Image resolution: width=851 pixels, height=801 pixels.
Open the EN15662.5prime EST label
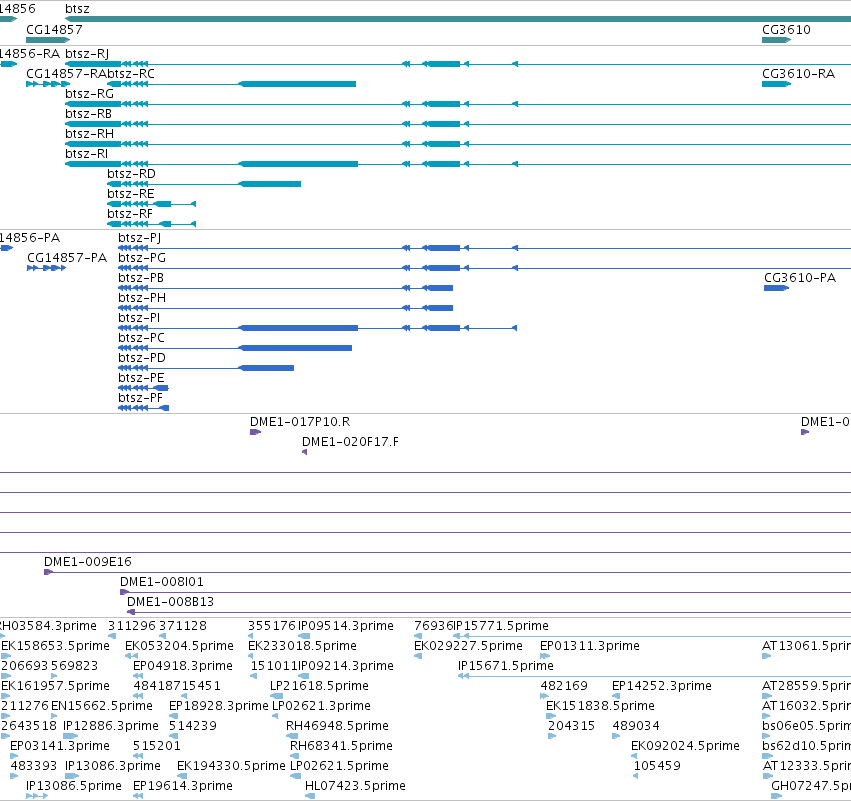tap(101, 706)
